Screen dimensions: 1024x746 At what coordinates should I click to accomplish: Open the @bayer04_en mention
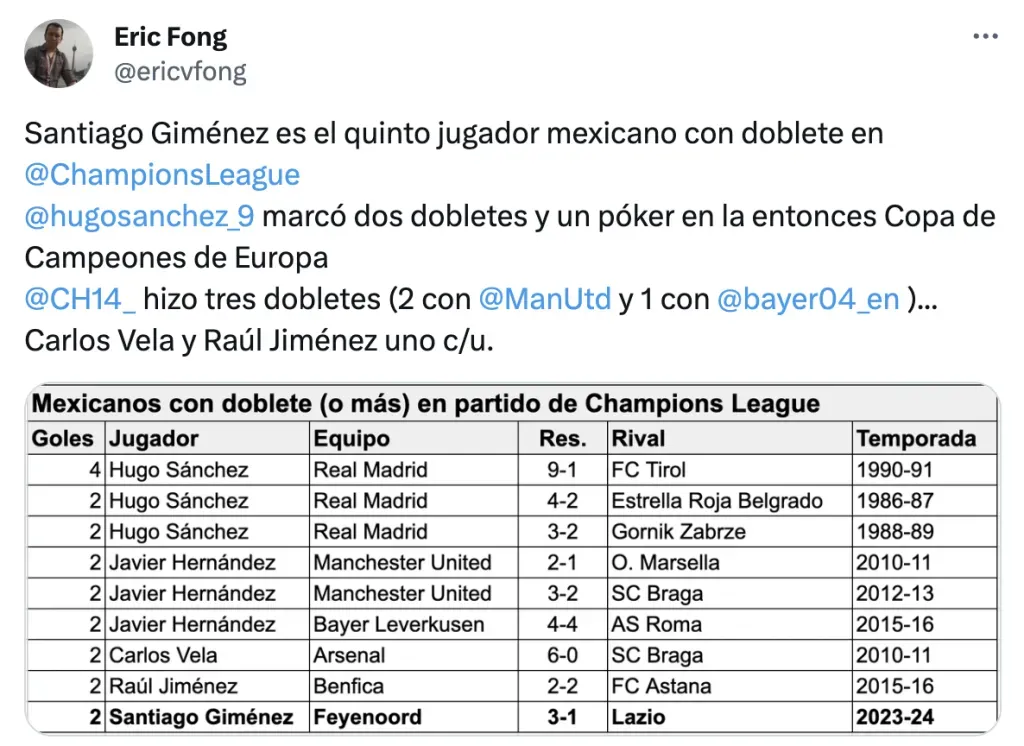tap(808, 299)
